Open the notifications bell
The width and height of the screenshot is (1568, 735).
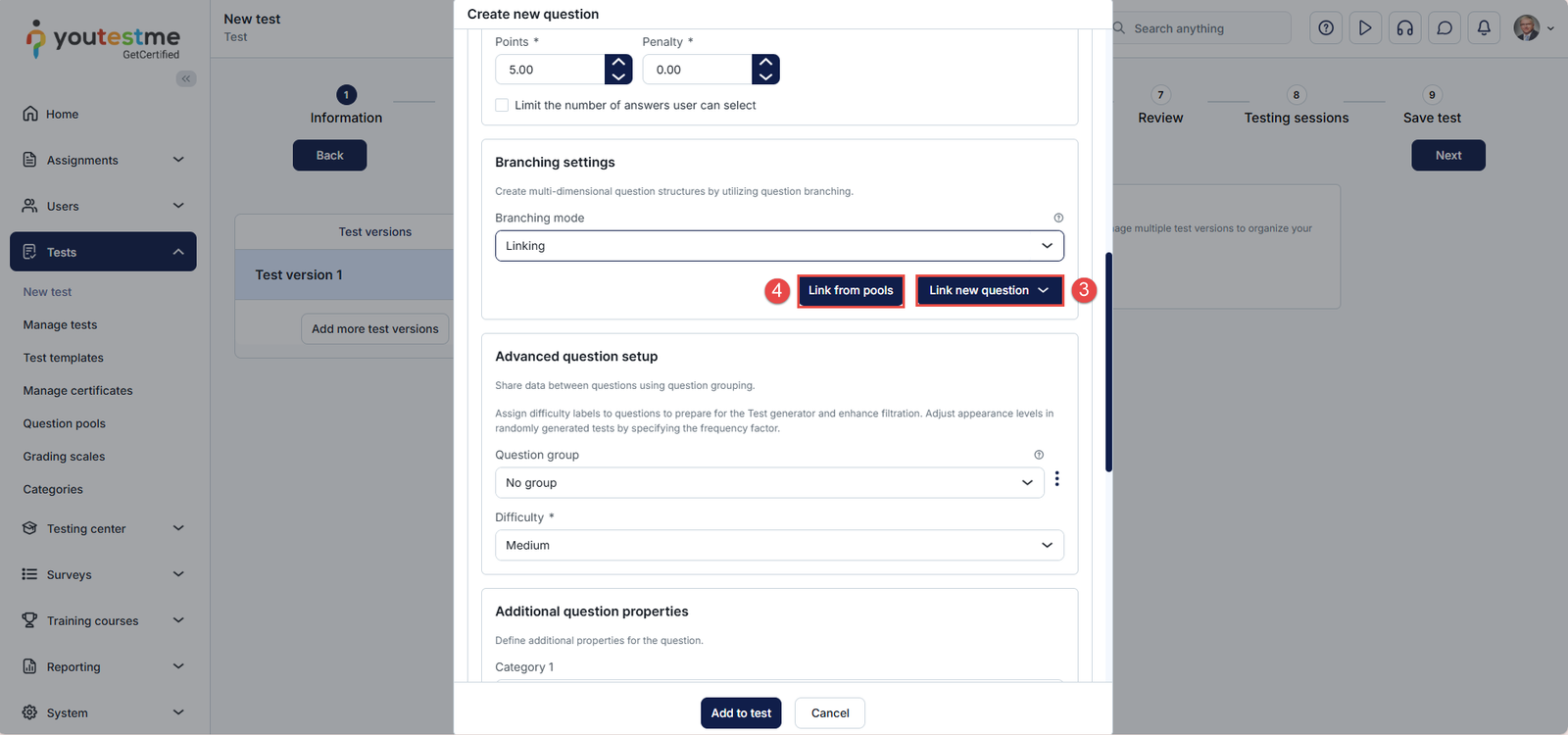(1484, 28)
